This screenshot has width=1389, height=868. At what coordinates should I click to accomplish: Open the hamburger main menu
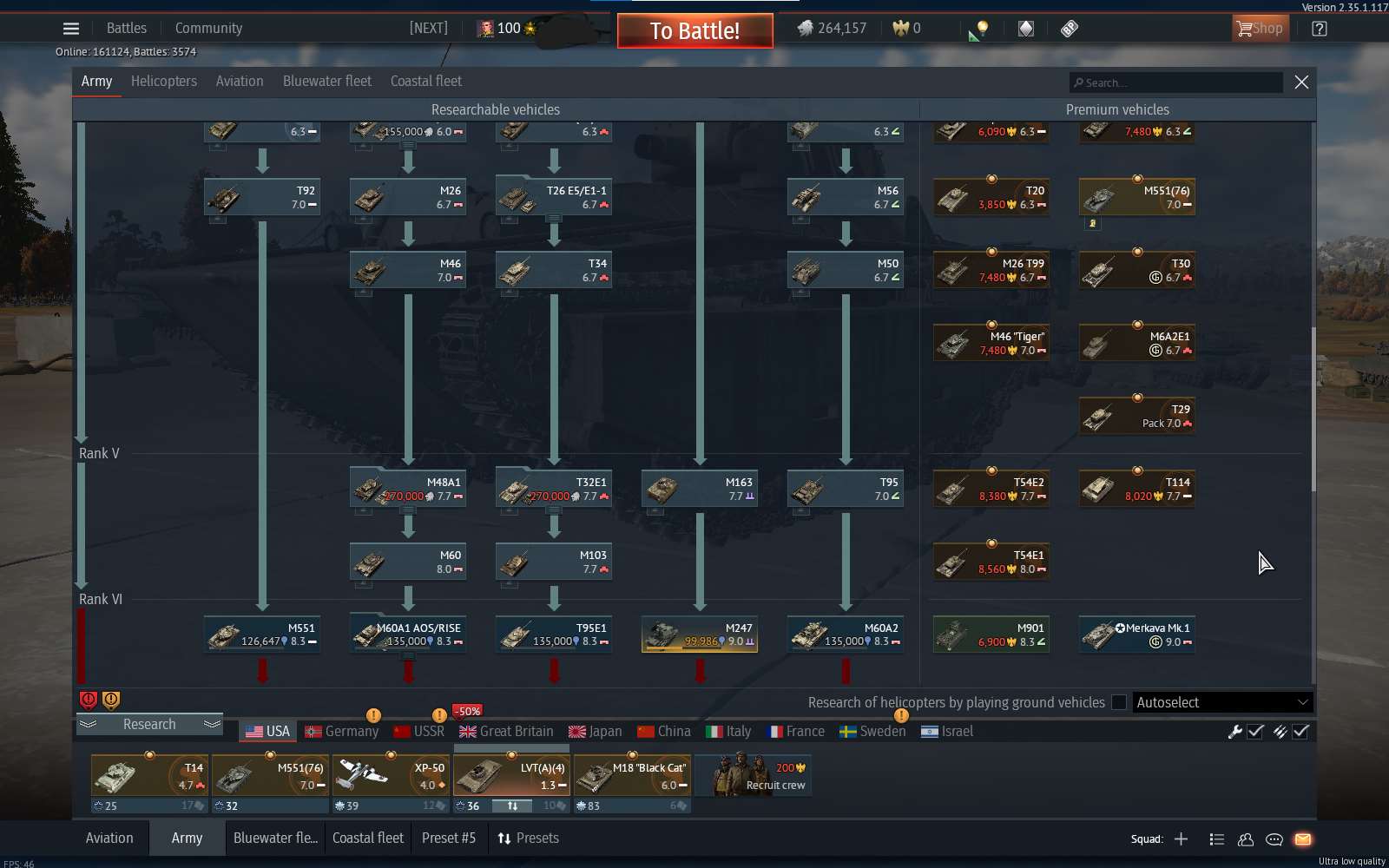coord(71,29)
